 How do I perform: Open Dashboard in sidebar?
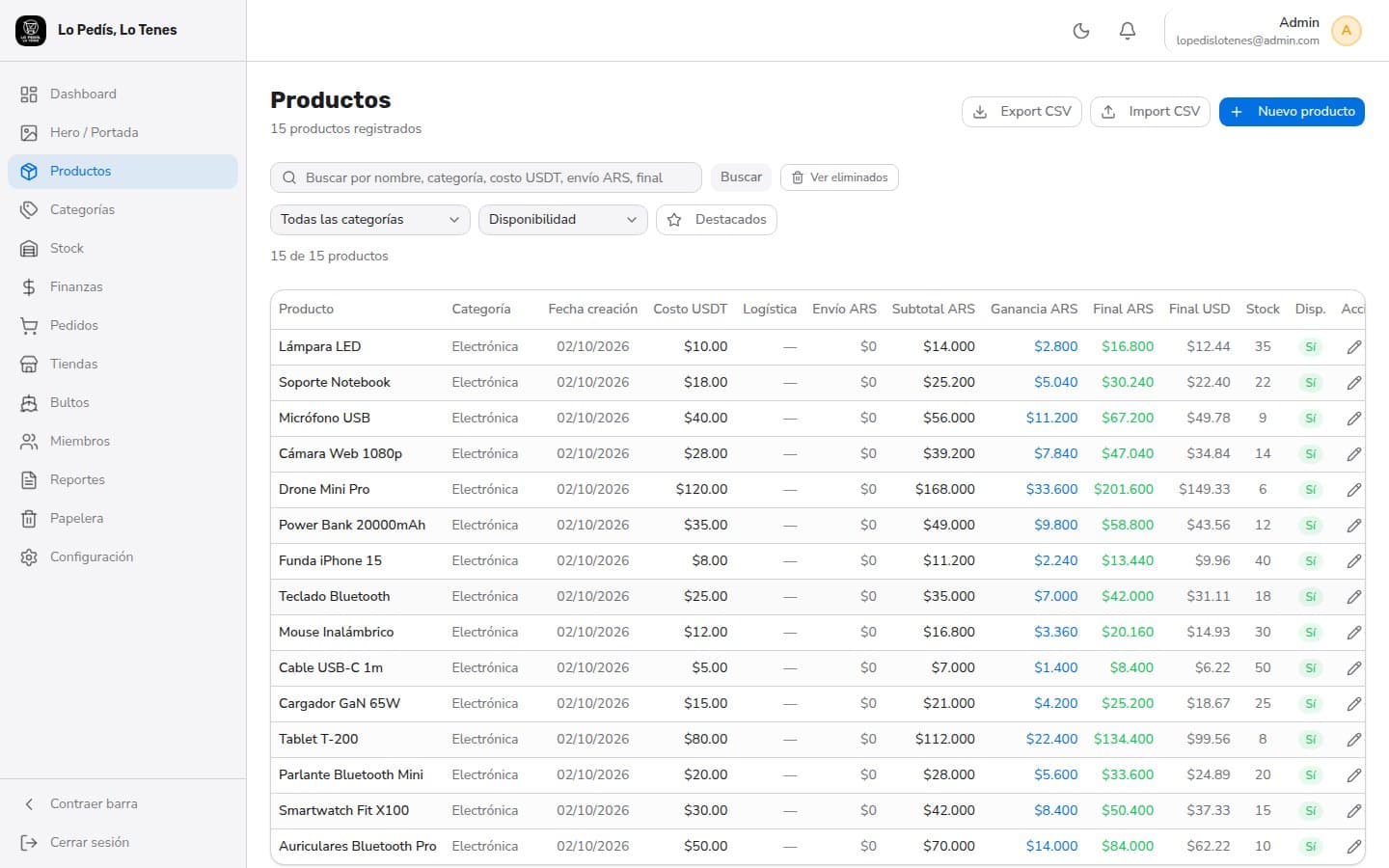[123, 94]
